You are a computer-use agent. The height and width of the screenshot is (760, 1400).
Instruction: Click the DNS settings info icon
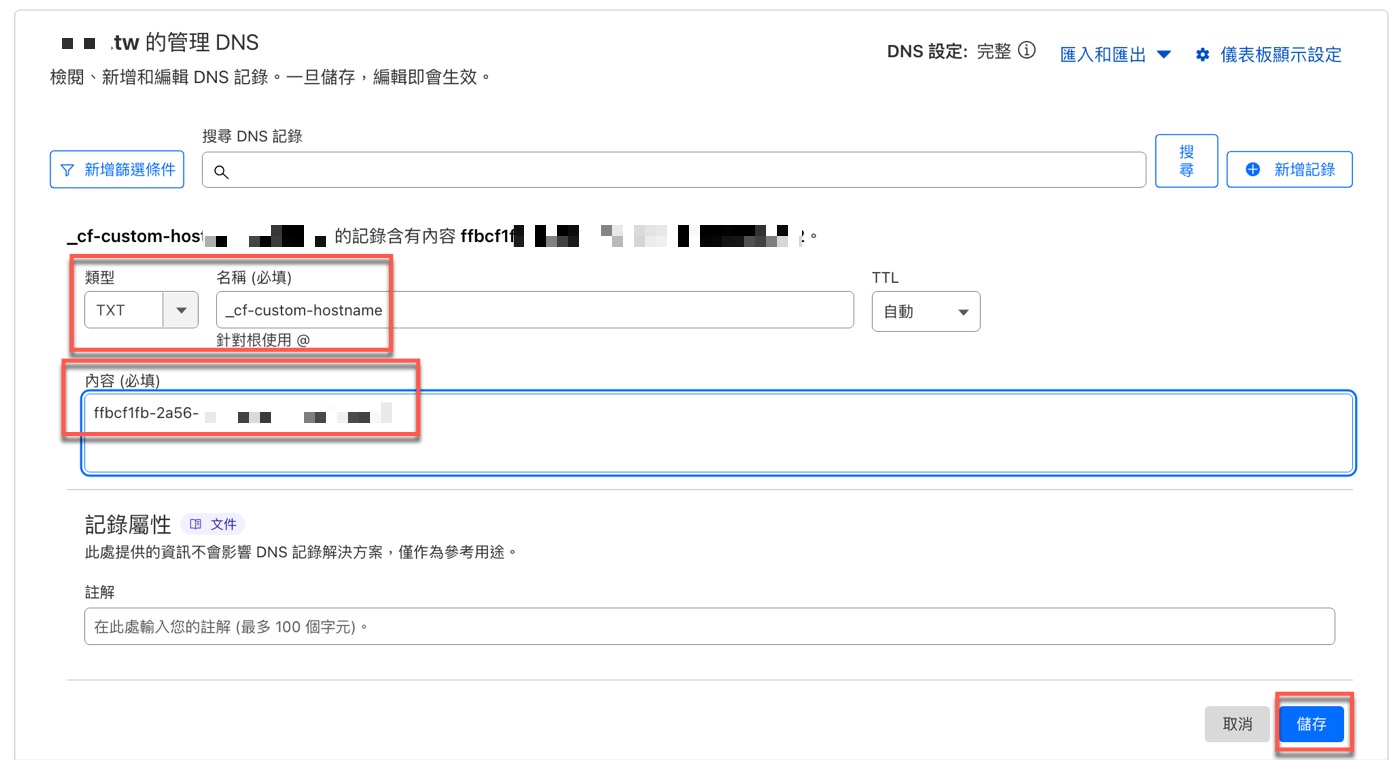pyautogui.click(x=1026, y=51)
